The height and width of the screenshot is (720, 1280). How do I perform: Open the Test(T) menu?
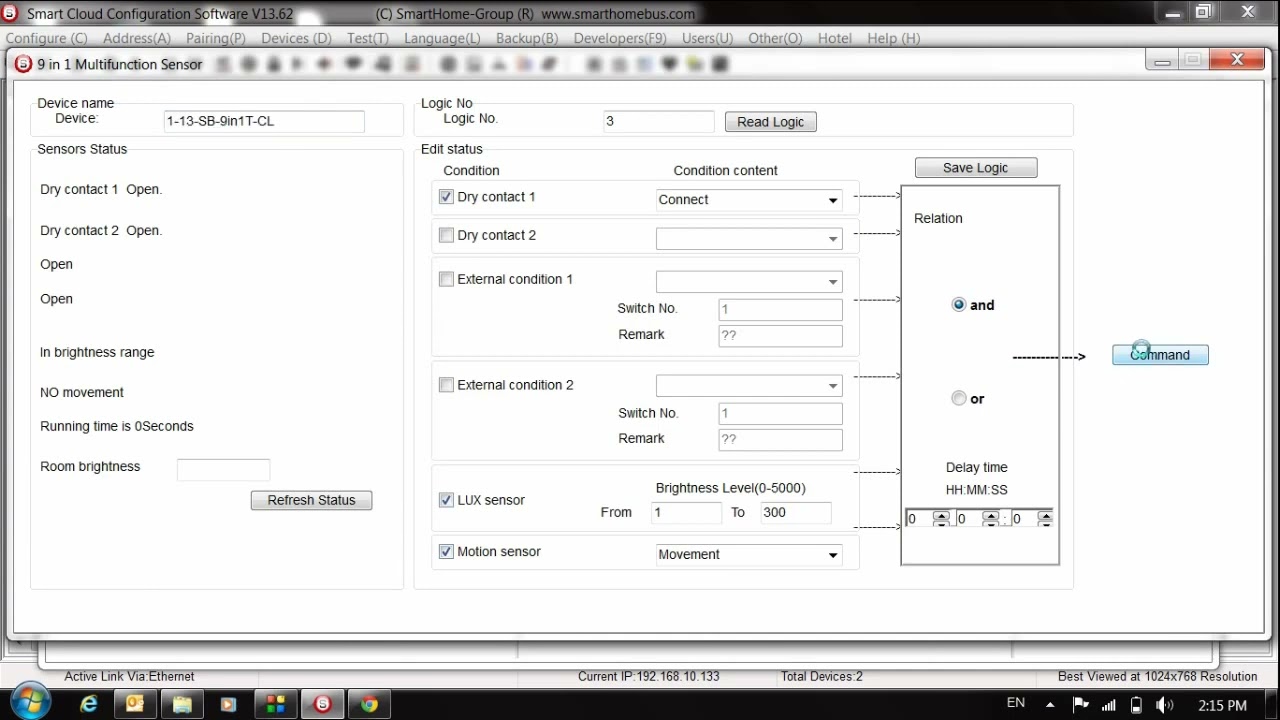(x=368, y=38)
